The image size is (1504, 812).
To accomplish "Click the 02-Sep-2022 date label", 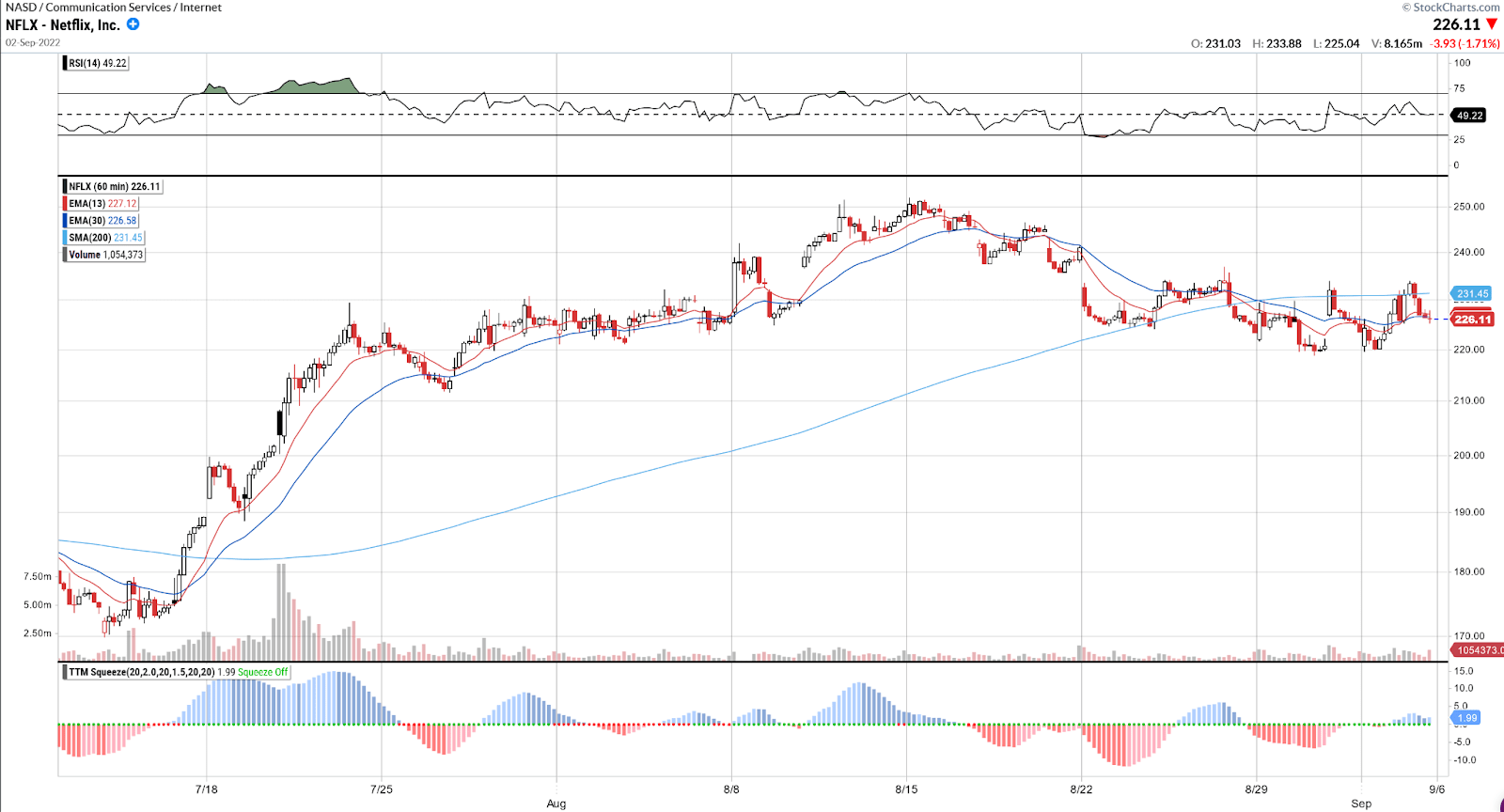I will coord(33,42).
